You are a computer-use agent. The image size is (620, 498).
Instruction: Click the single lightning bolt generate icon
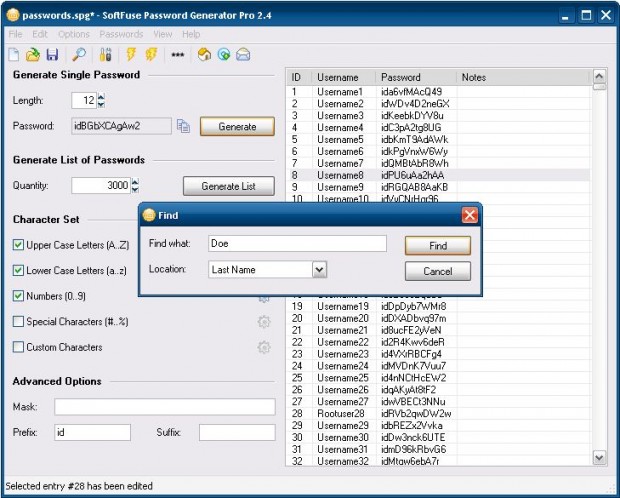tap(131, 55)
